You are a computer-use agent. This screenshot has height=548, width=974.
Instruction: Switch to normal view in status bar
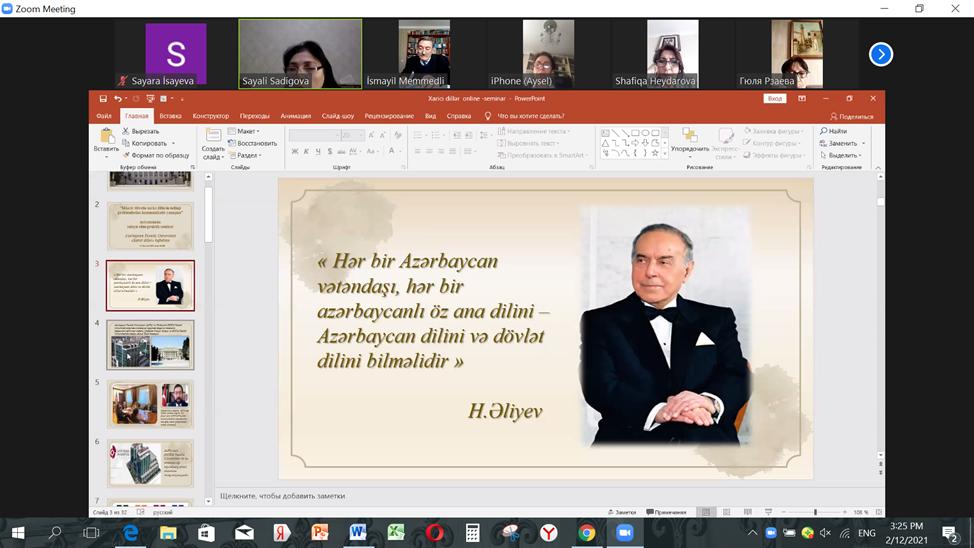coord(706,512)
